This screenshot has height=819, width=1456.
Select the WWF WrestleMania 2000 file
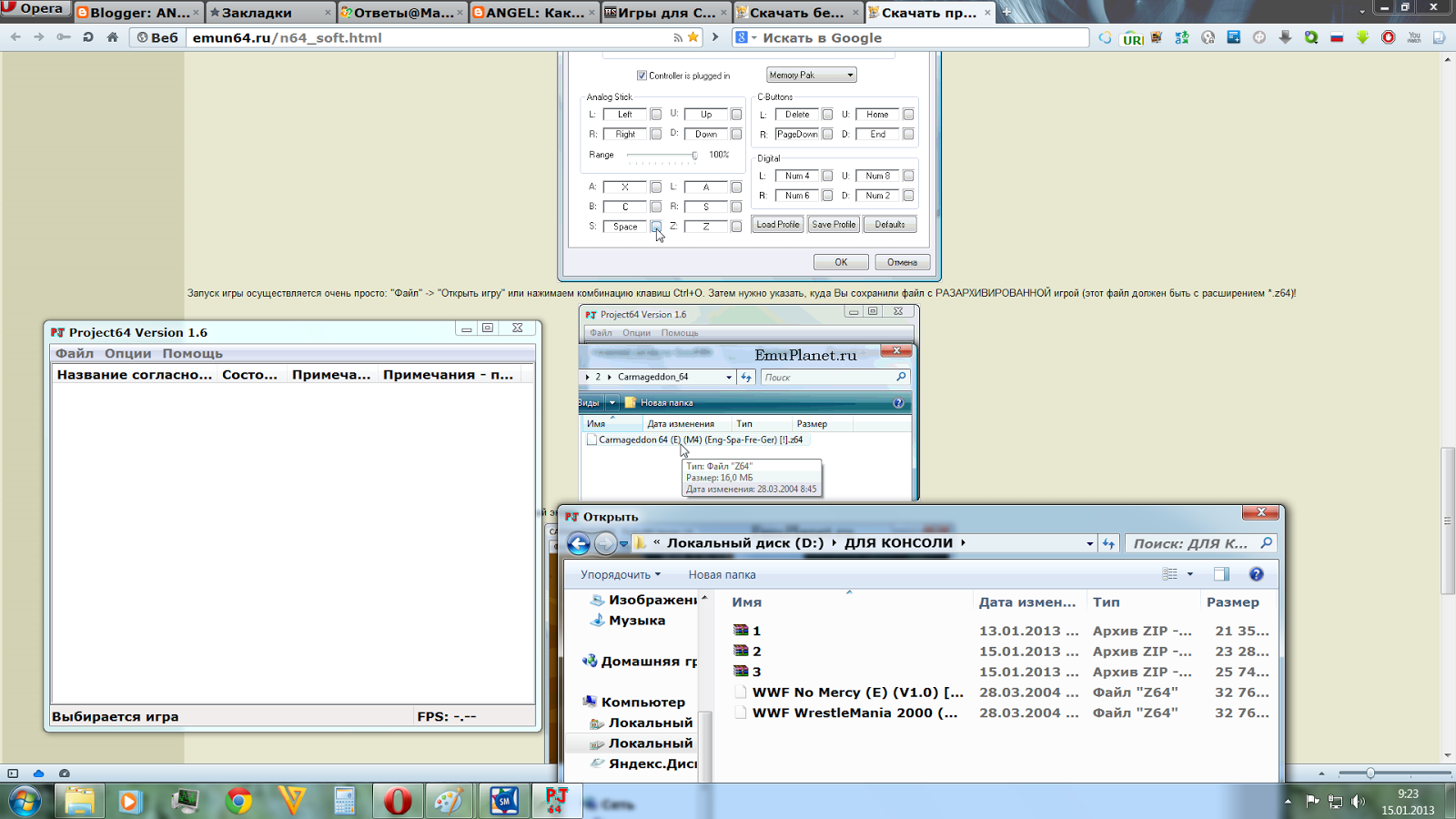(x=854, y=713)
